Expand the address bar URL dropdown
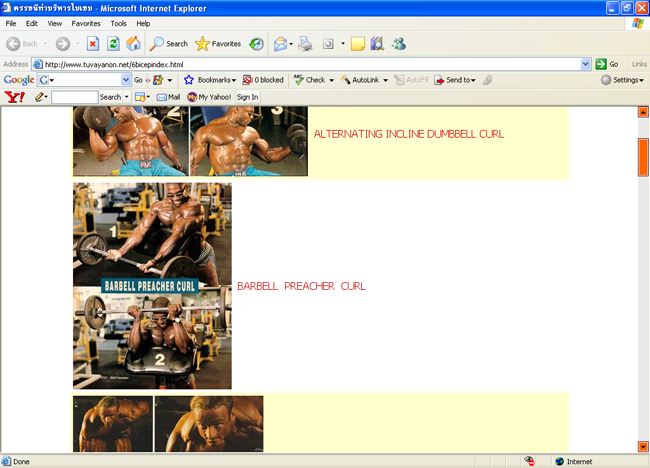The width and height of the screenshot is (650, 468). [x=585, y=64]
